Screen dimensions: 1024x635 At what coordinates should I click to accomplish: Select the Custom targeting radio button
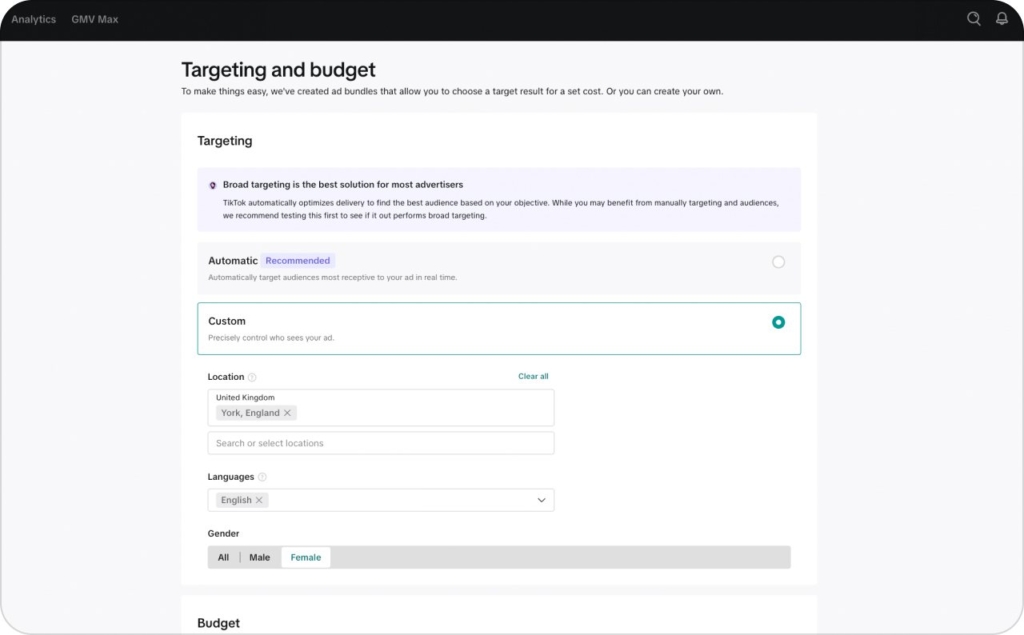(x=778, y=322)
